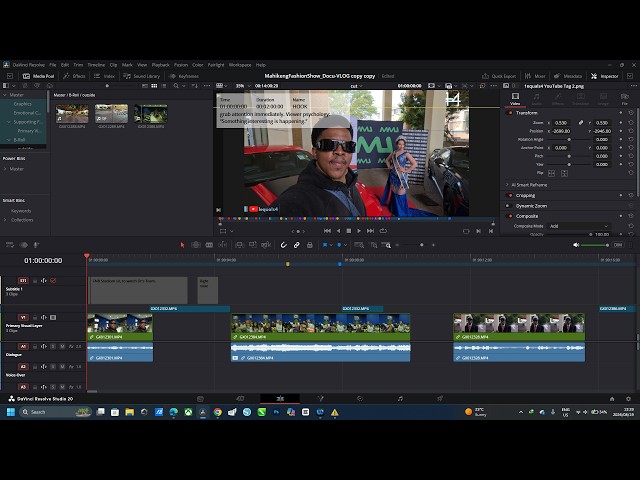Open the Windows Start menu

pyautogui.click(x=11, y=412)
